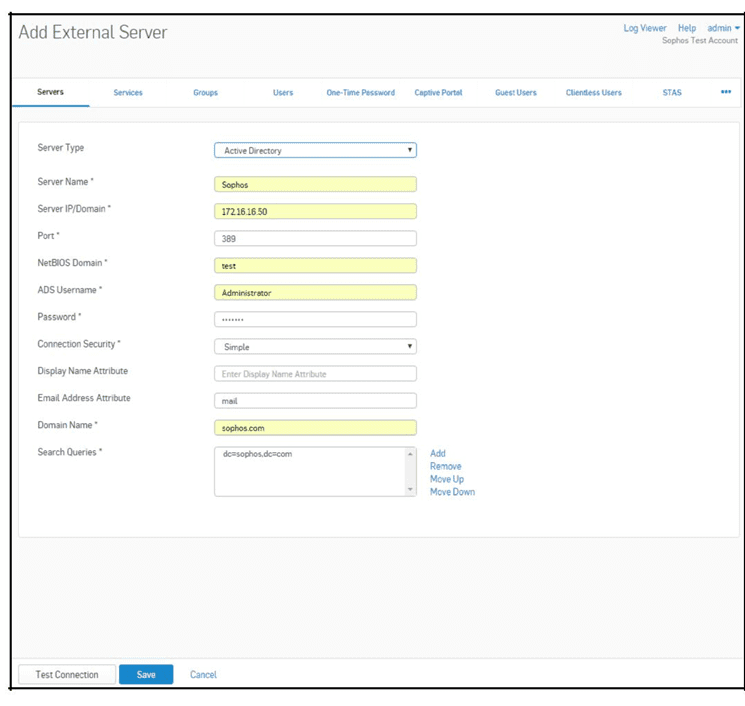Save the external server settings

146,674
